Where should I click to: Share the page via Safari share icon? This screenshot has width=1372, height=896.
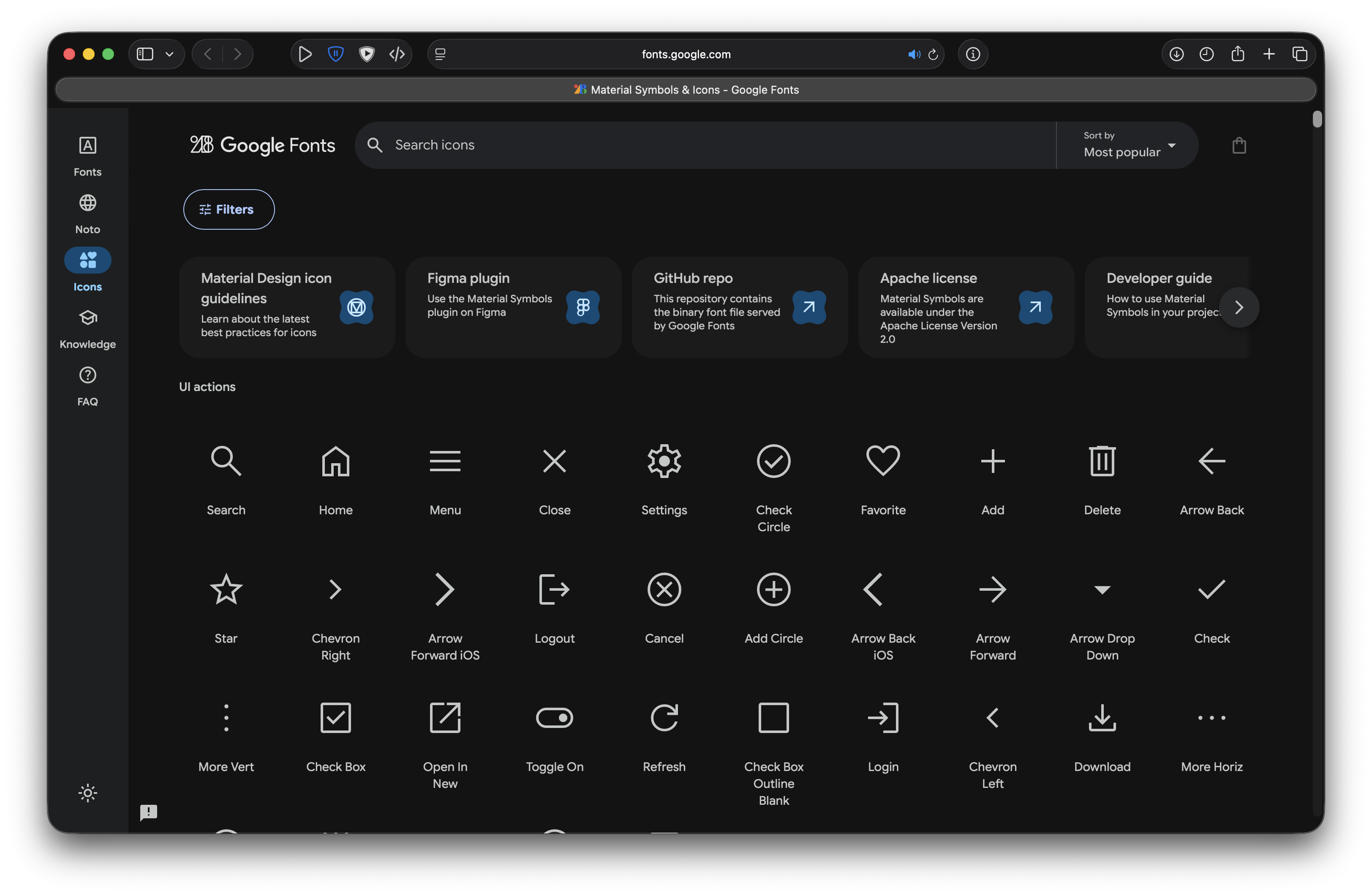tap(1238, 54)
